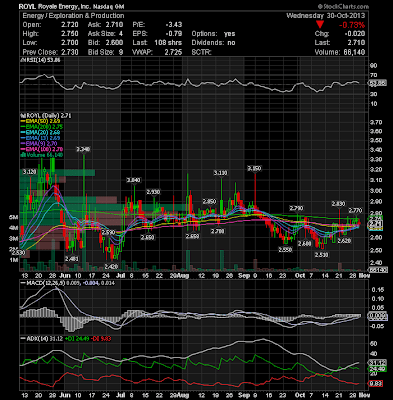Click the 2.420 low price annotation
The width and height of the screenshot is (393, 400).
pos(111,266)
